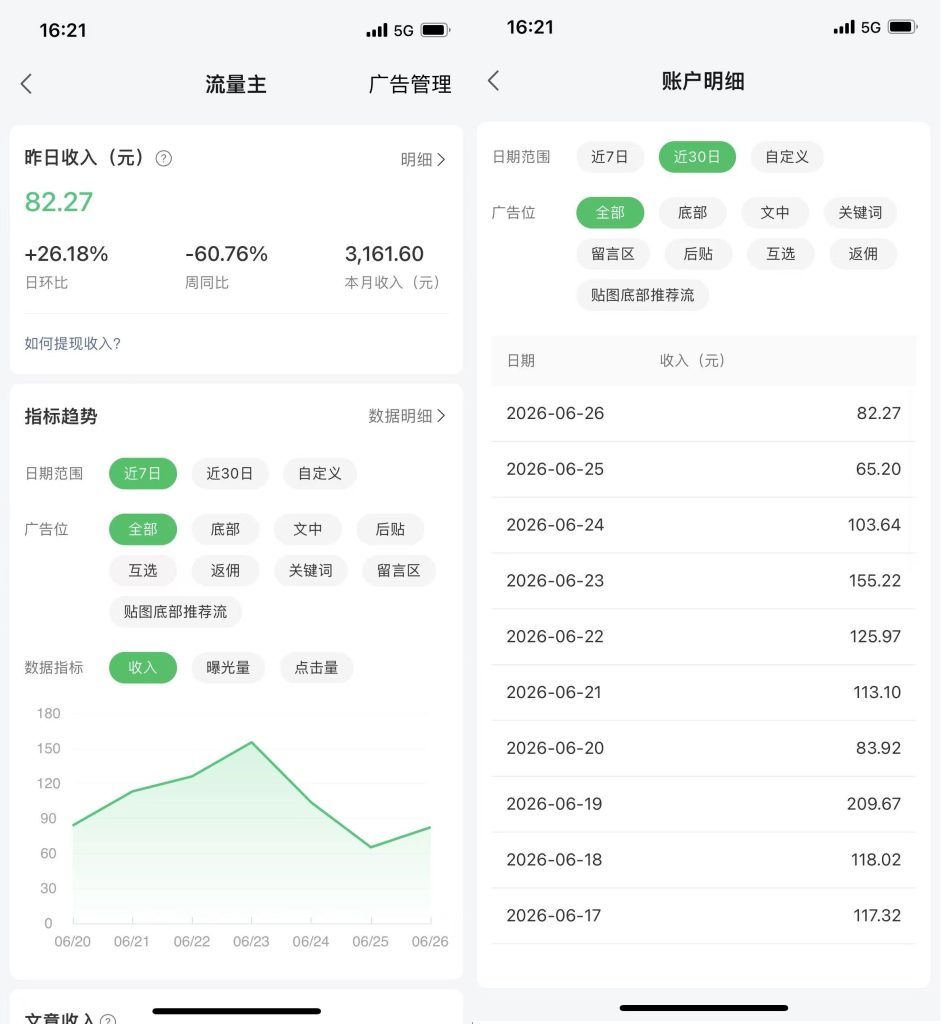Screen dimensions: 941x1024
Task: Tap the 2026-06-24 row with 103.64
Action: [703, 525]
